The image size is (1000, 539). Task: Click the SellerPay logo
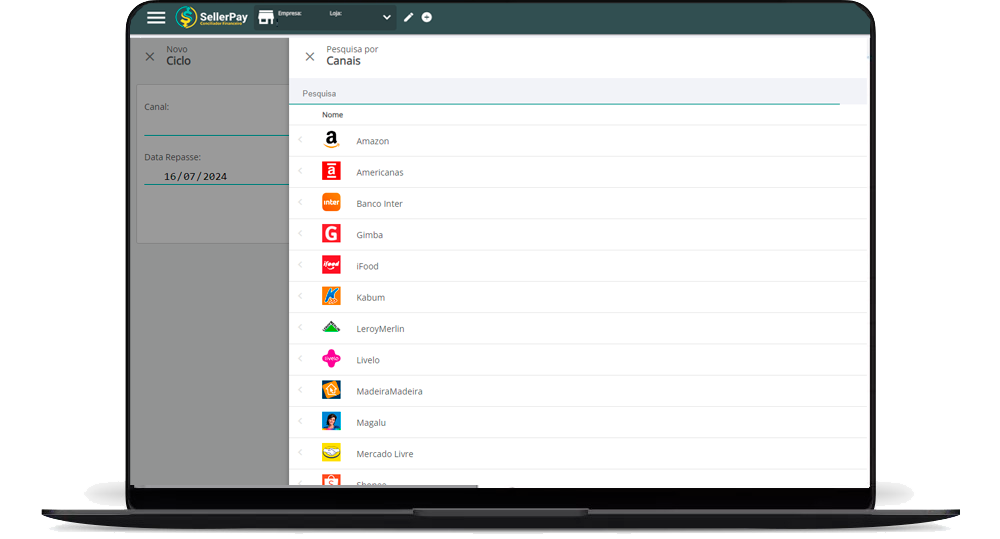click(x=212, y=17)
